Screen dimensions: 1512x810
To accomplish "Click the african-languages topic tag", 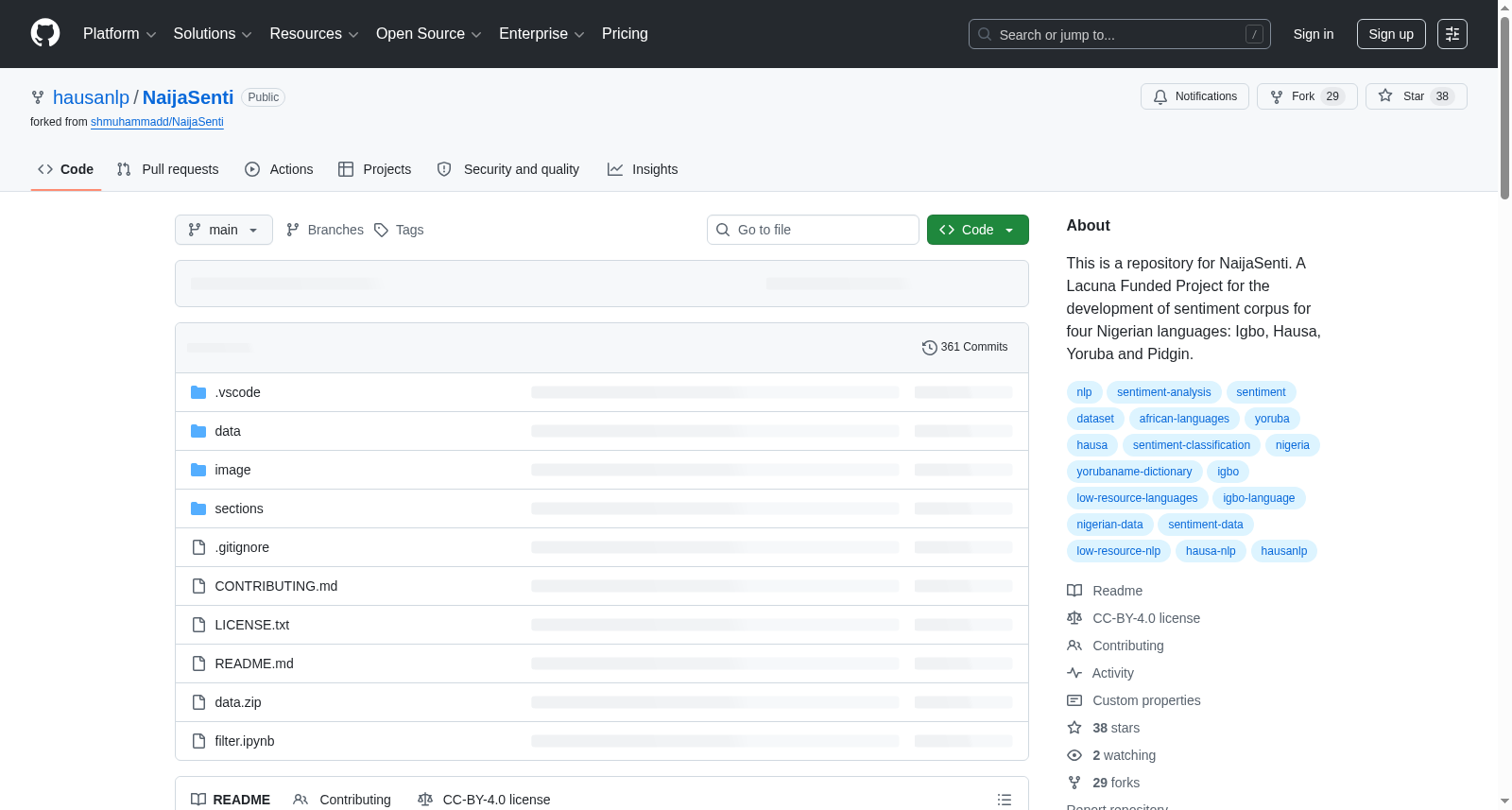I will [1184, 419].
